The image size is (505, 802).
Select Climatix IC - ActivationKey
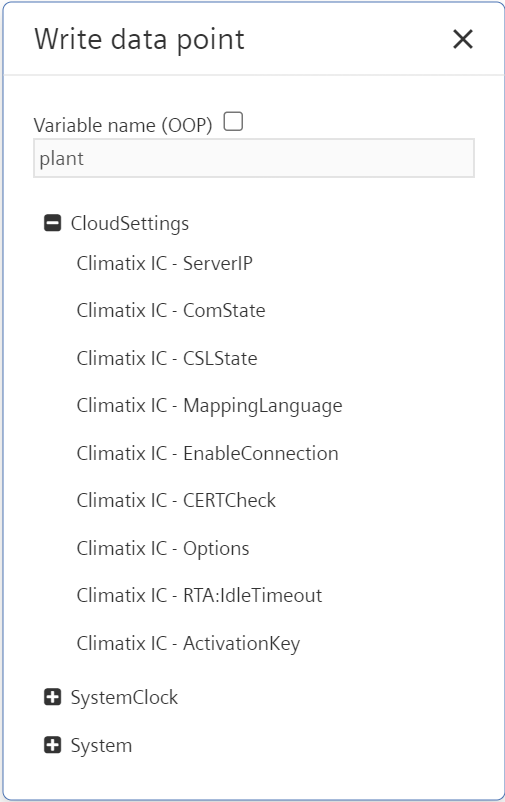point(188,643)
